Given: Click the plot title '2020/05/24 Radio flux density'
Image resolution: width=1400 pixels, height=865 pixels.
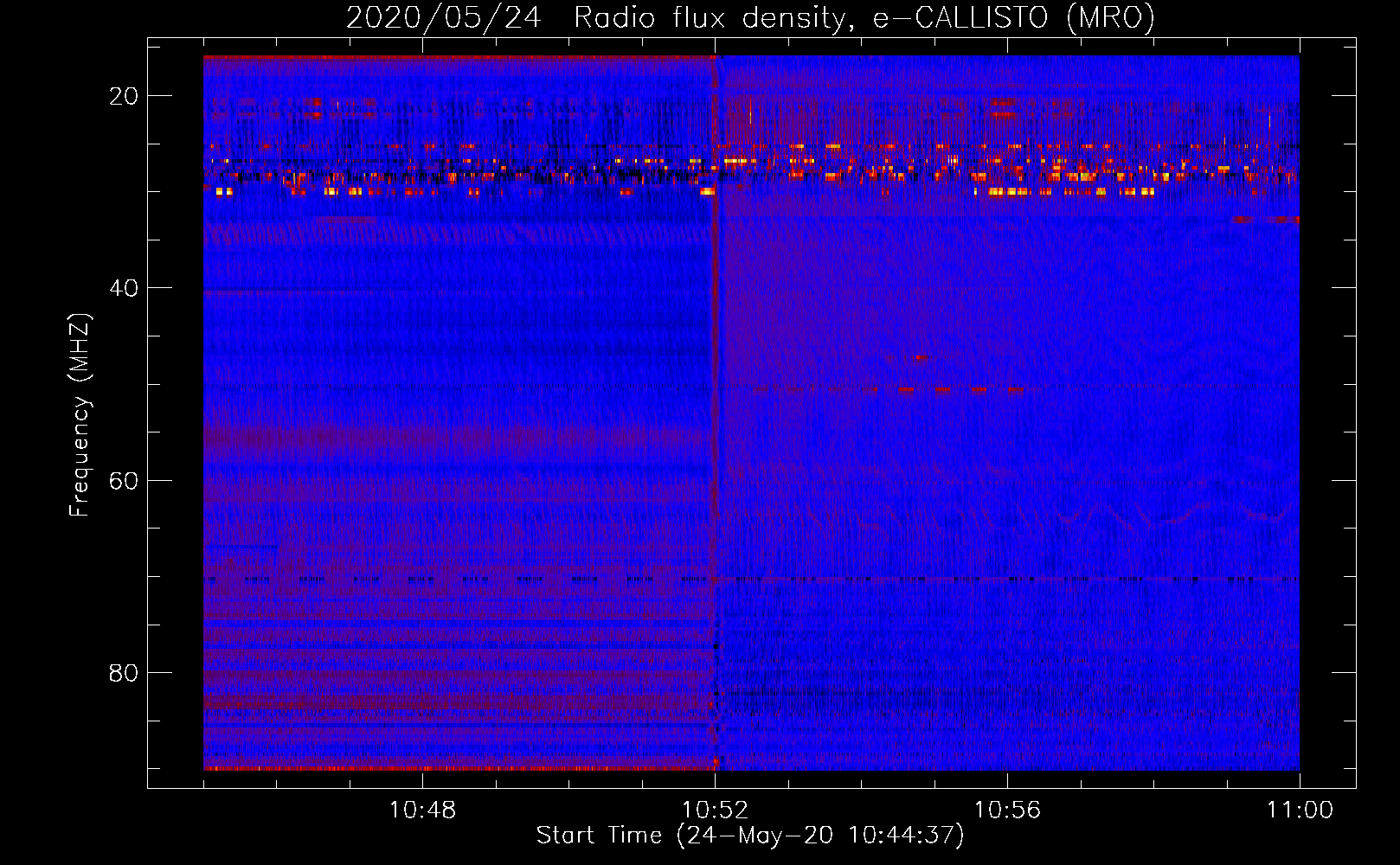Looking at the screenshot, I should click(x=750, y=18).
